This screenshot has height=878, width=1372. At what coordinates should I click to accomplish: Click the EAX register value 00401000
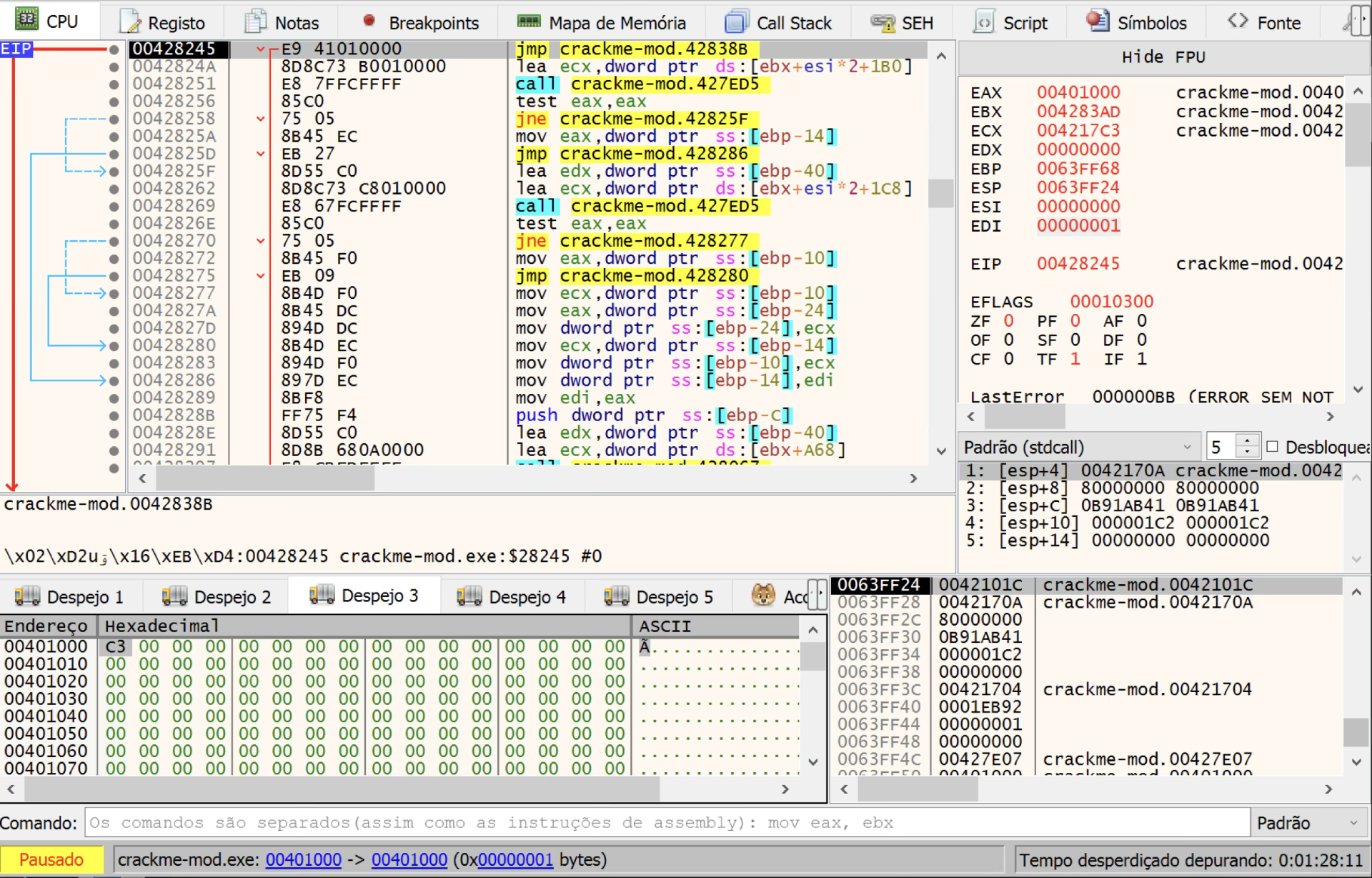point(1078,93)
